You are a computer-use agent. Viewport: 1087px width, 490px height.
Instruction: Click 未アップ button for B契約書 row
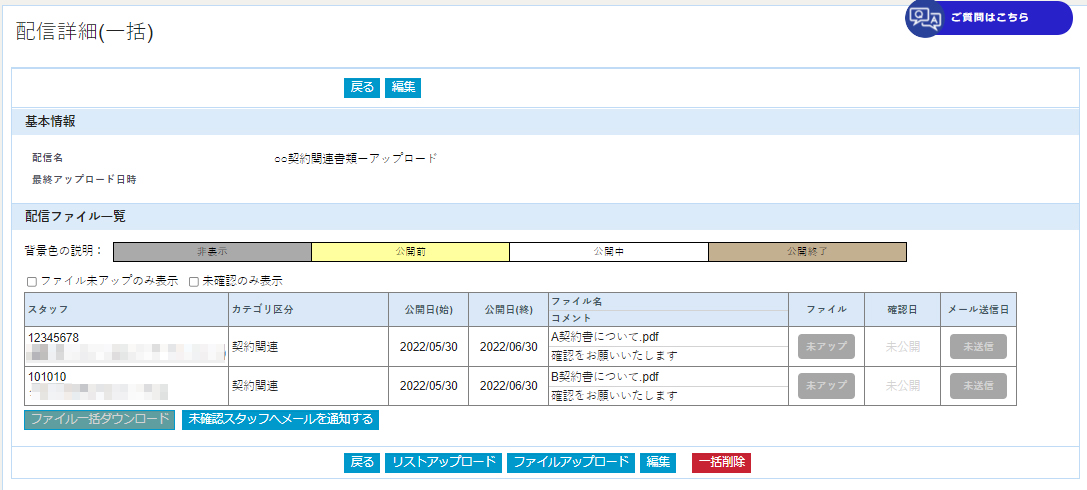pos(826,385)
